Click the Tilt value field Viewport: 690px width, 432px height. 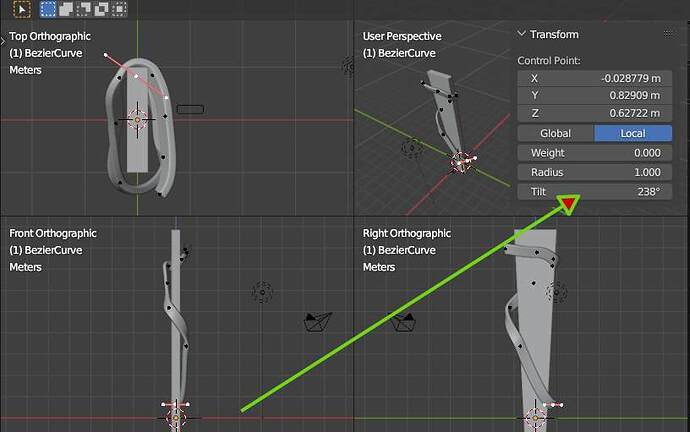pyautogui.click(x=595, y=192)
